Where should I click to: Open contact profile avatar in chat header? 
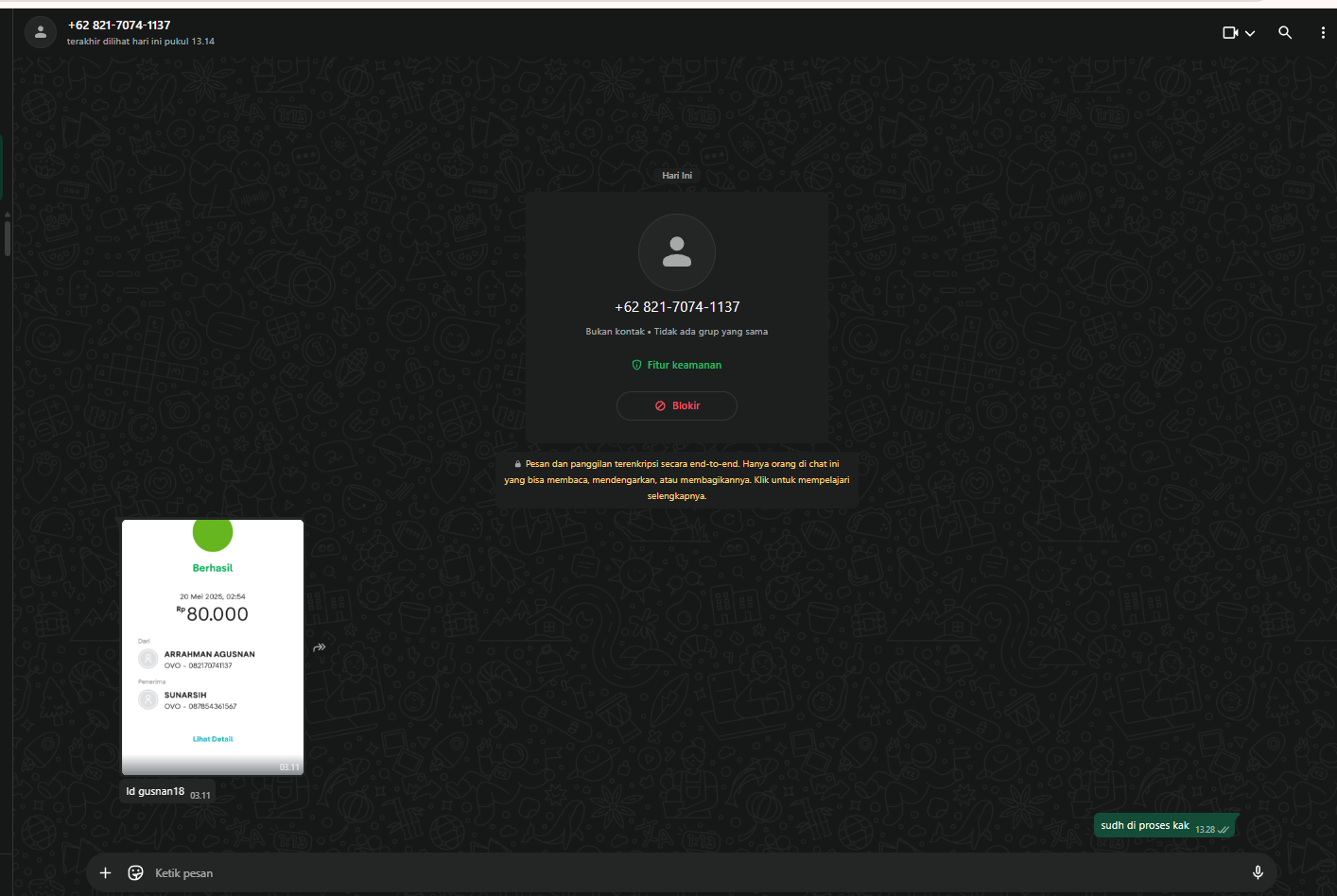click(x=41, y=32)
